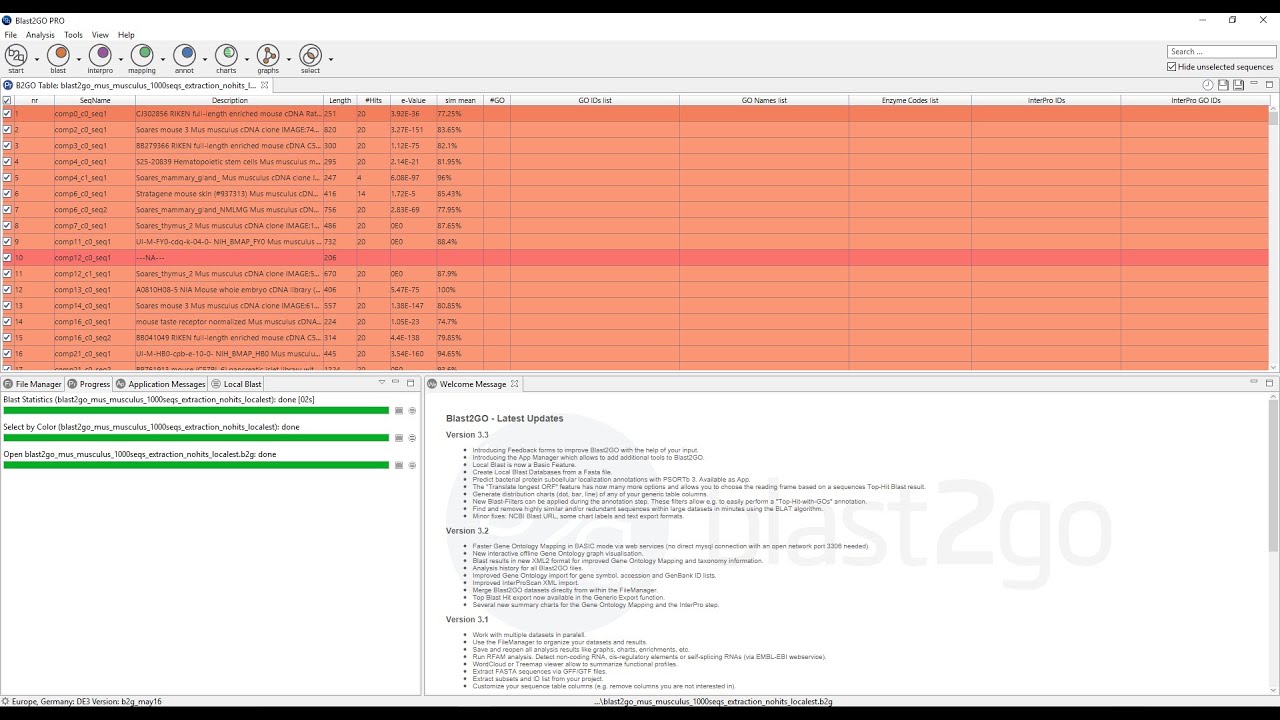The height and width of the screenshot is (720, 1280).
Task: Open the File menu
Action: pyautogui.click(x=10, y=35)
